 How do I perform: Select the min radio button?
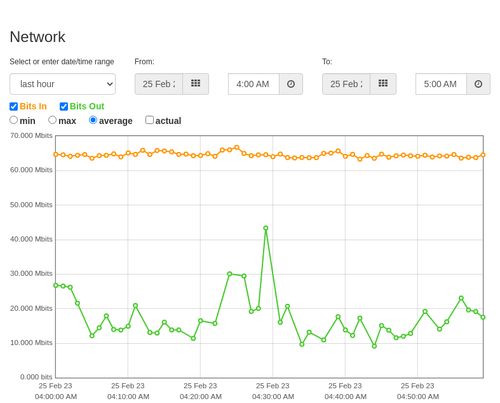(x=14, y=120)
